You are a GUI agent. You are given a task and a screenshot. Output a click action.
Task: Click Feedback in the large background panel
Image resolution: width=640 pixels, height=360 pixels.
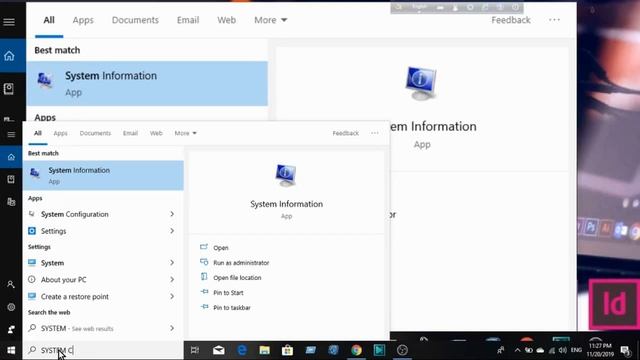(x=511, y=20)
